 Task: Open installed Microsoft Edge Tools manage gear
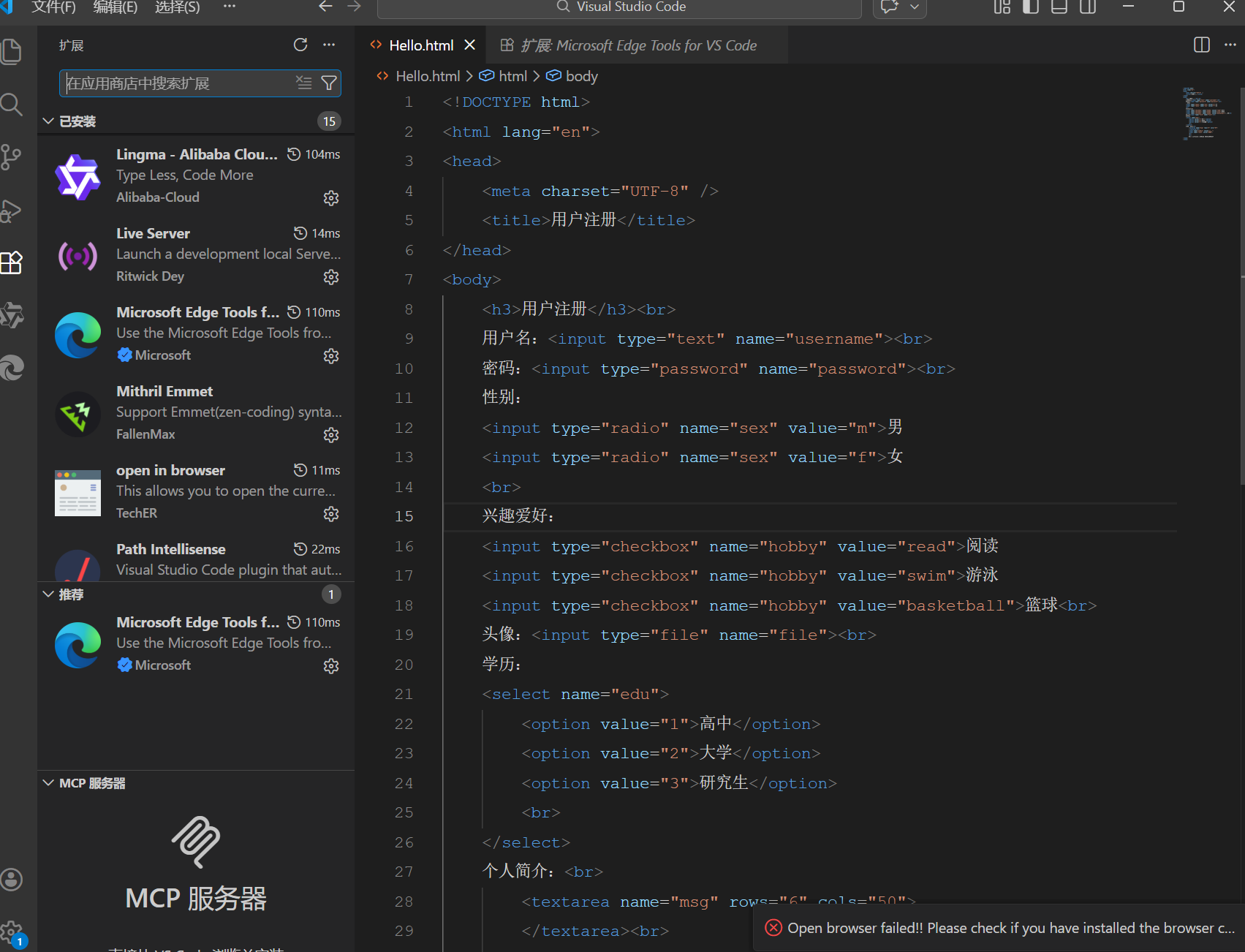pos(331,356)
